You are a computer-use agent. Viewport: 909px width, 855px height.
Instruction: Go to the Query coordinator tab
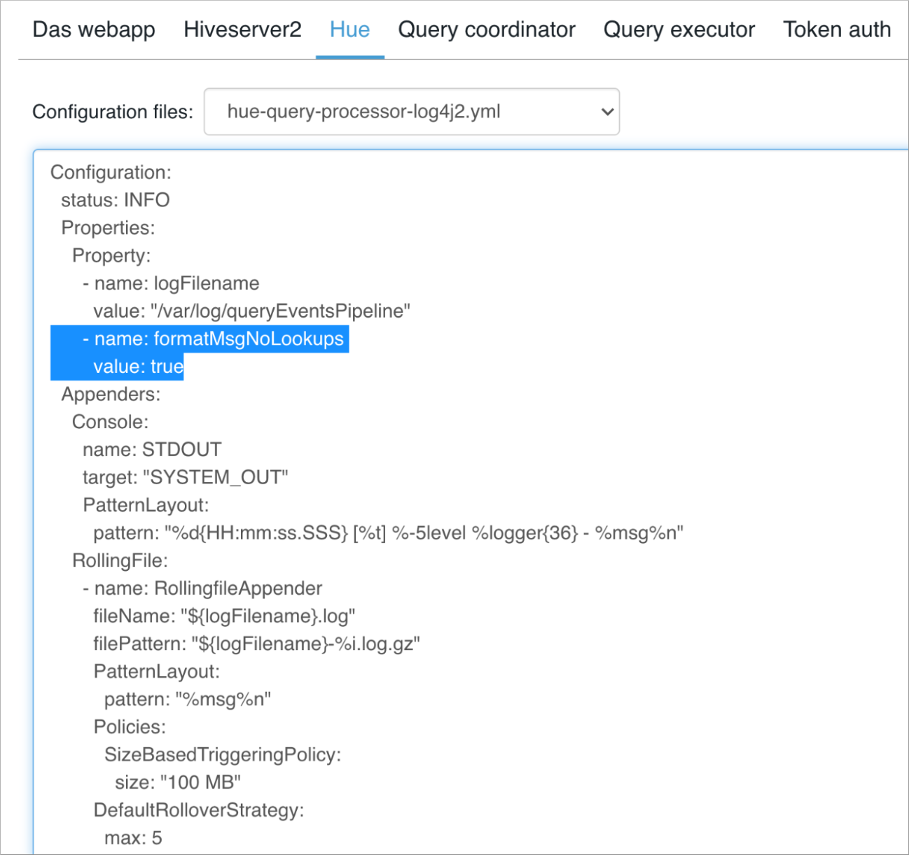pyautogui.click(x=486, y=30)
